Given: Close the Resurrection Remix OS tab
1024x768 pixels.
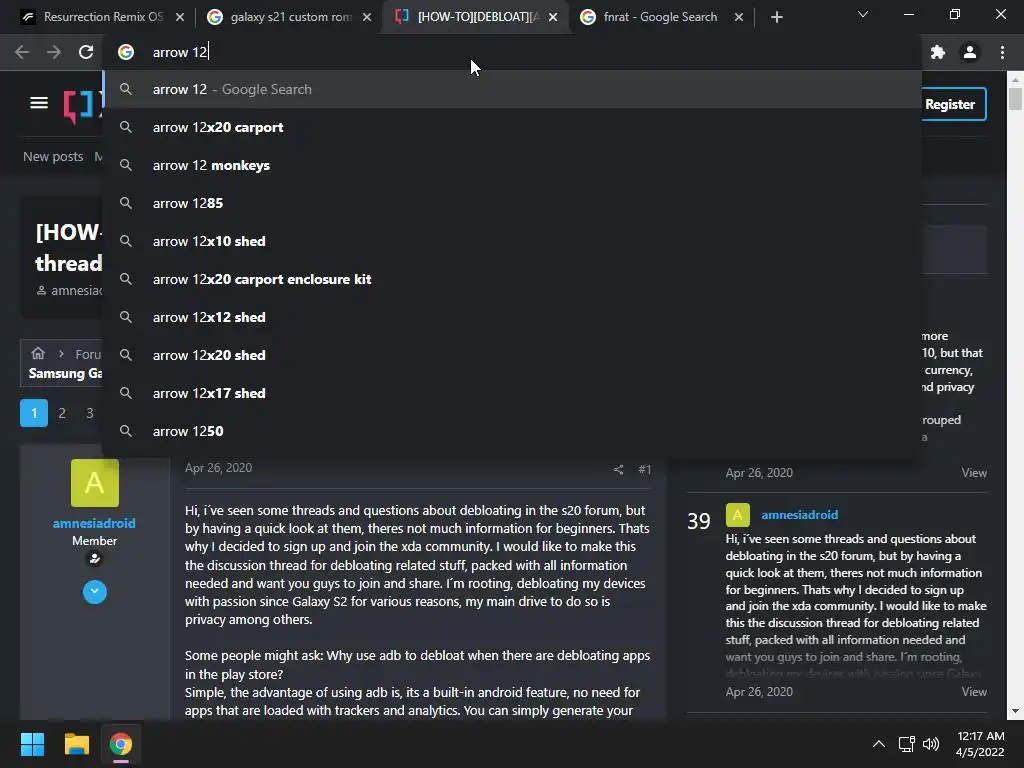Looking at the screenshot, I should (180, 17).
